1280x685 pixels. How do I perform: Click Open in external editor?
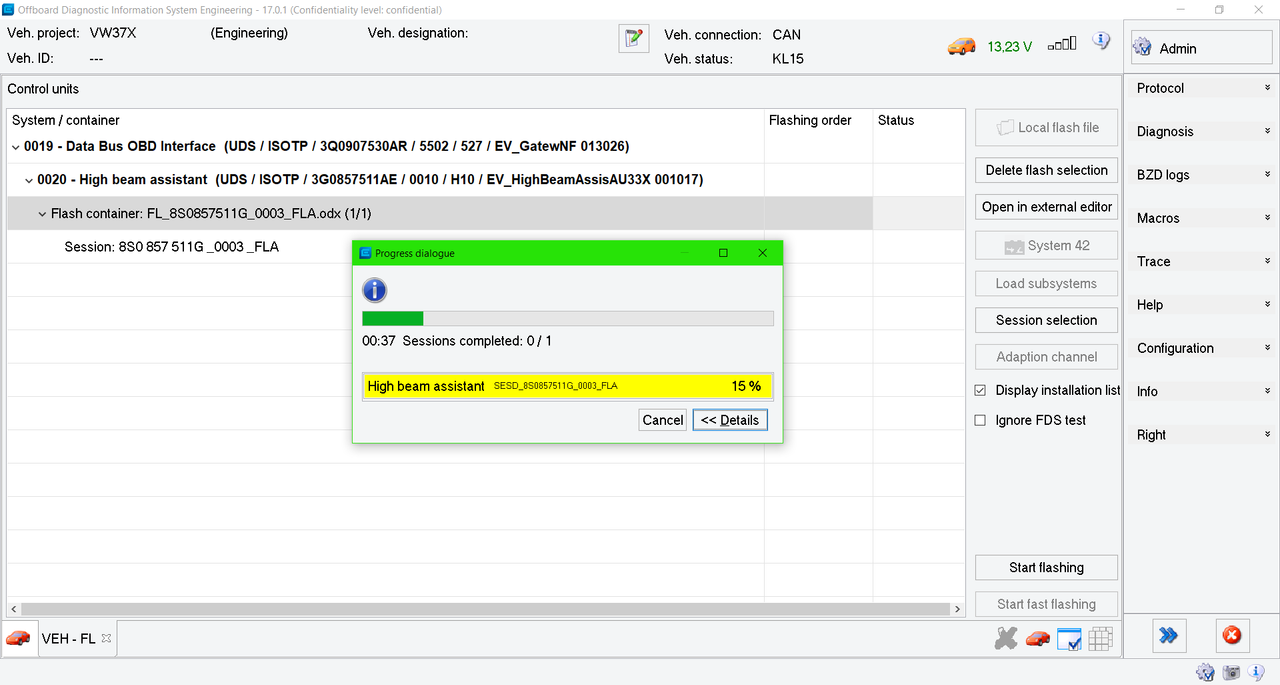[x=1047, y=207]
